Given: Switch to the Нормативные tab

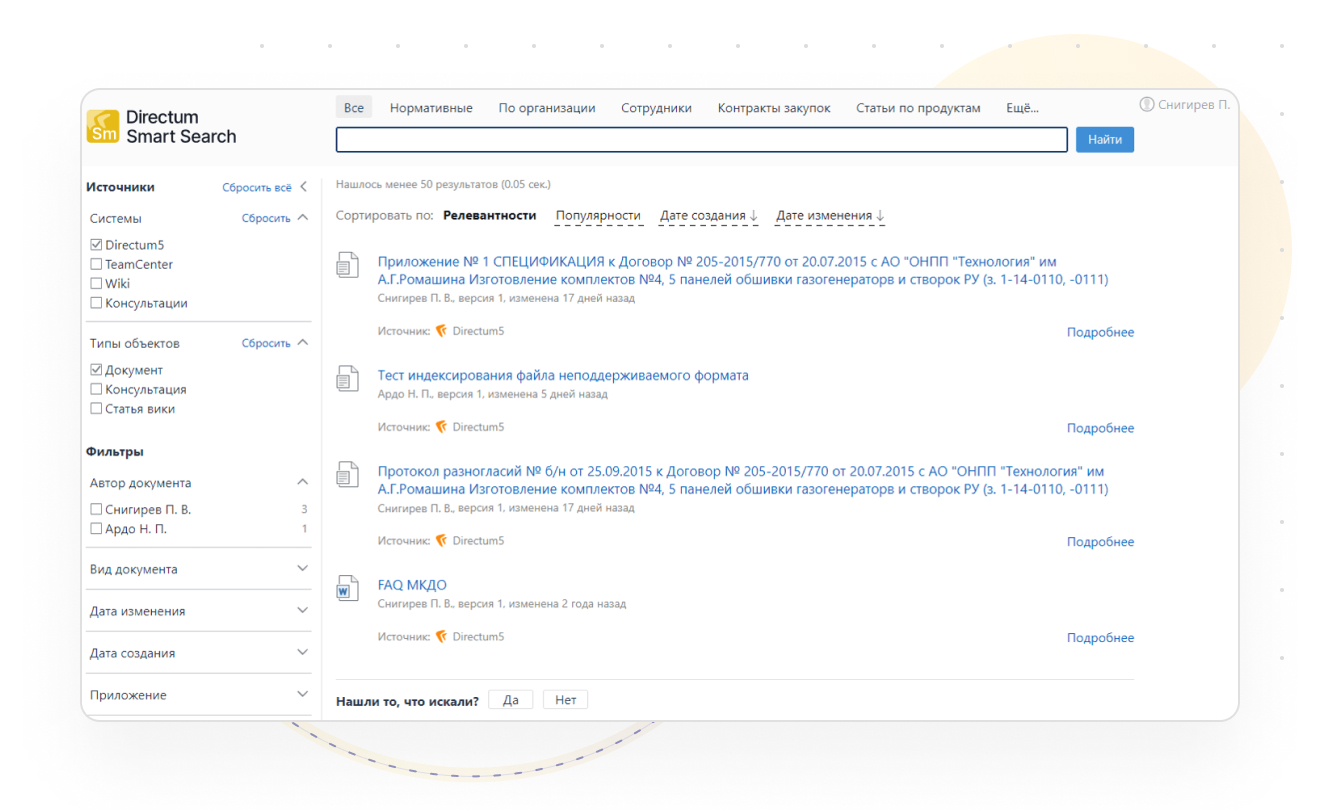Looking at the screenshot, I should [431, 108].
